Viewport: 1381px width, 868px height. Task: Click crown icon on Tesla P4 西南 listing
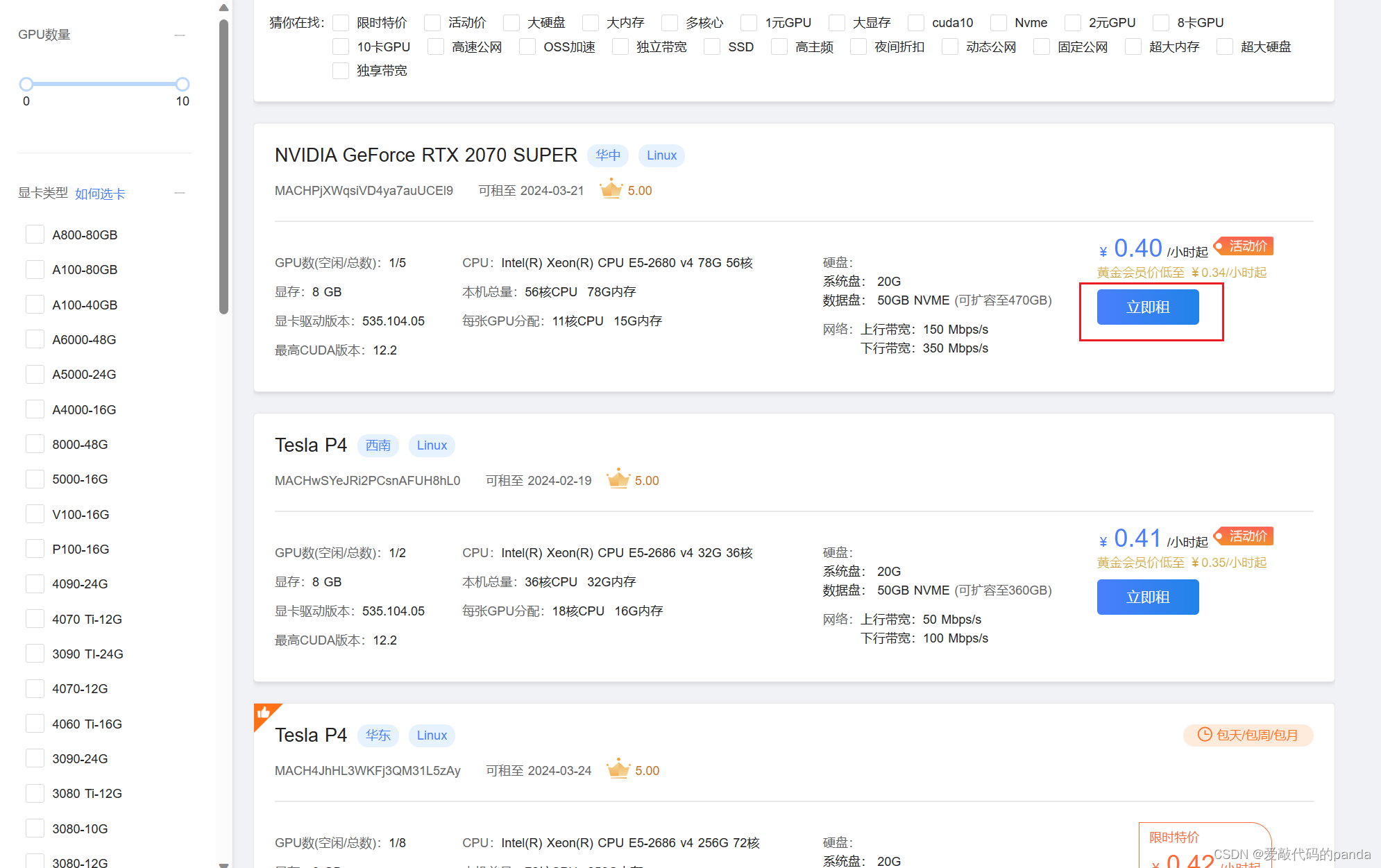click(x=618, y=479)
